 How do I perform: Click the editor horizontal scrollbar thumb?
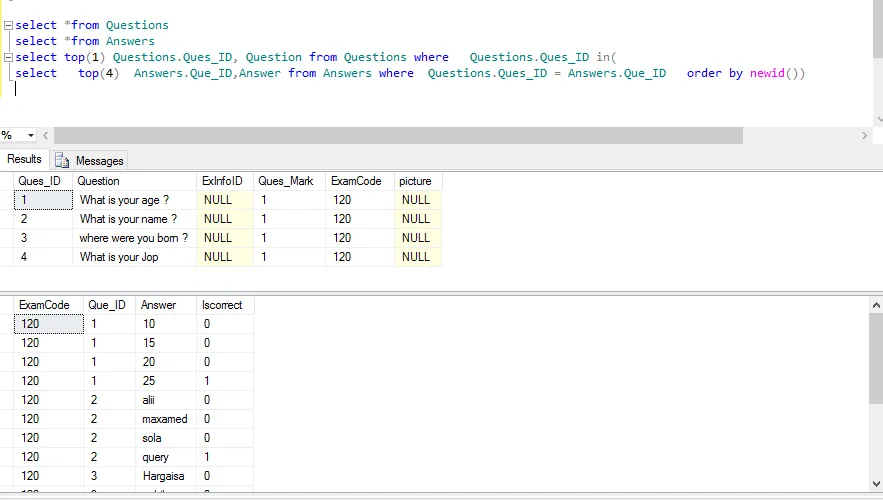(398, 135)
